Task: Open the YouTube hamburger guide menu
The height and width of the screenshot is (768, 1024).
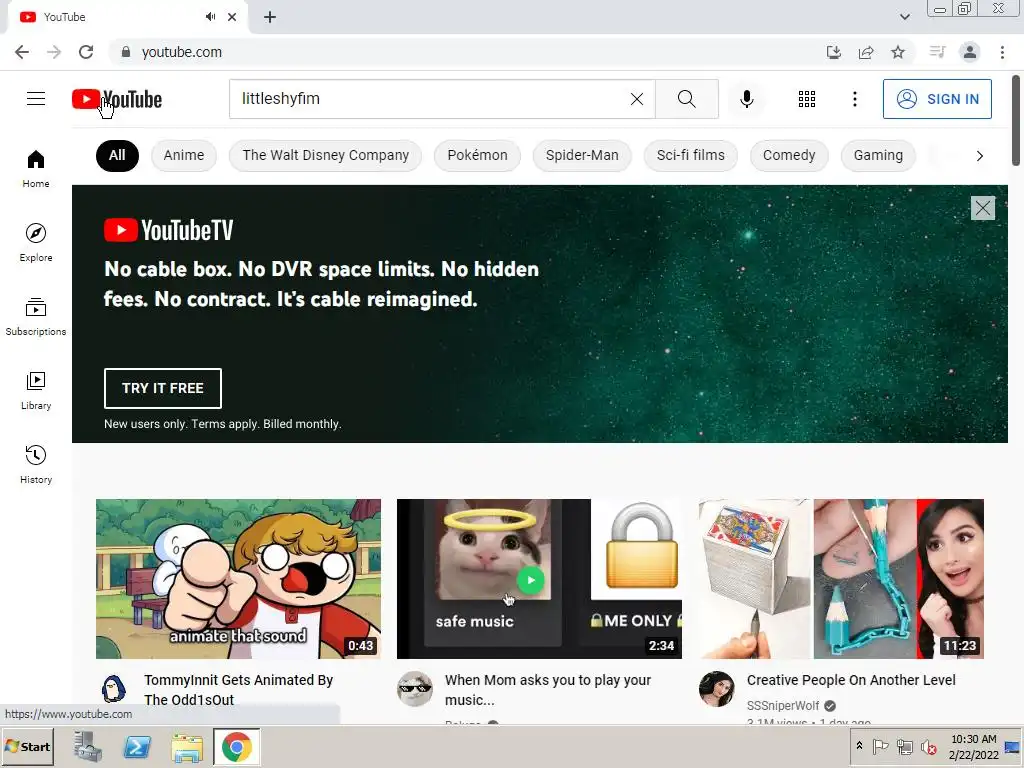Action: coord(36,99)
